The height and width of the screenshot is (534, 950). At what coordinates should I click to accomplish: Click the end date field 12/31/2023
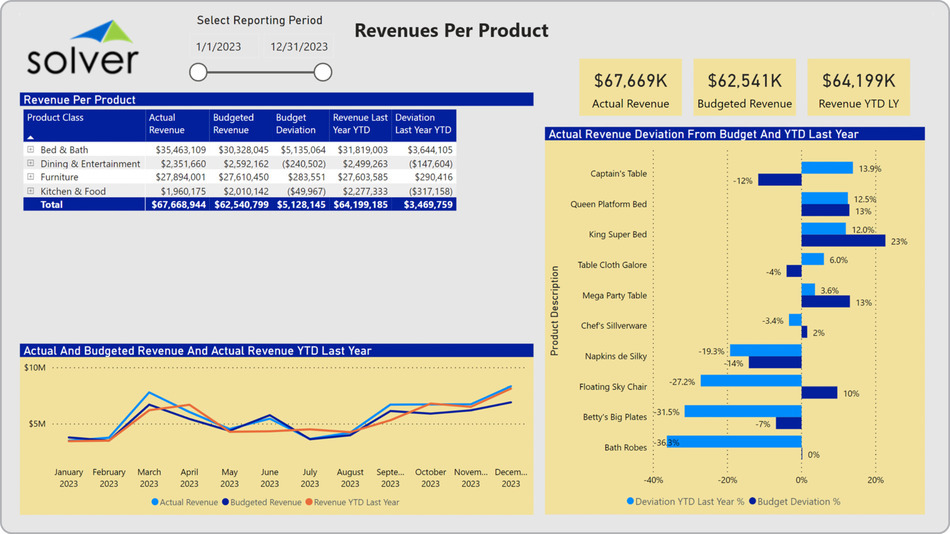298,46
